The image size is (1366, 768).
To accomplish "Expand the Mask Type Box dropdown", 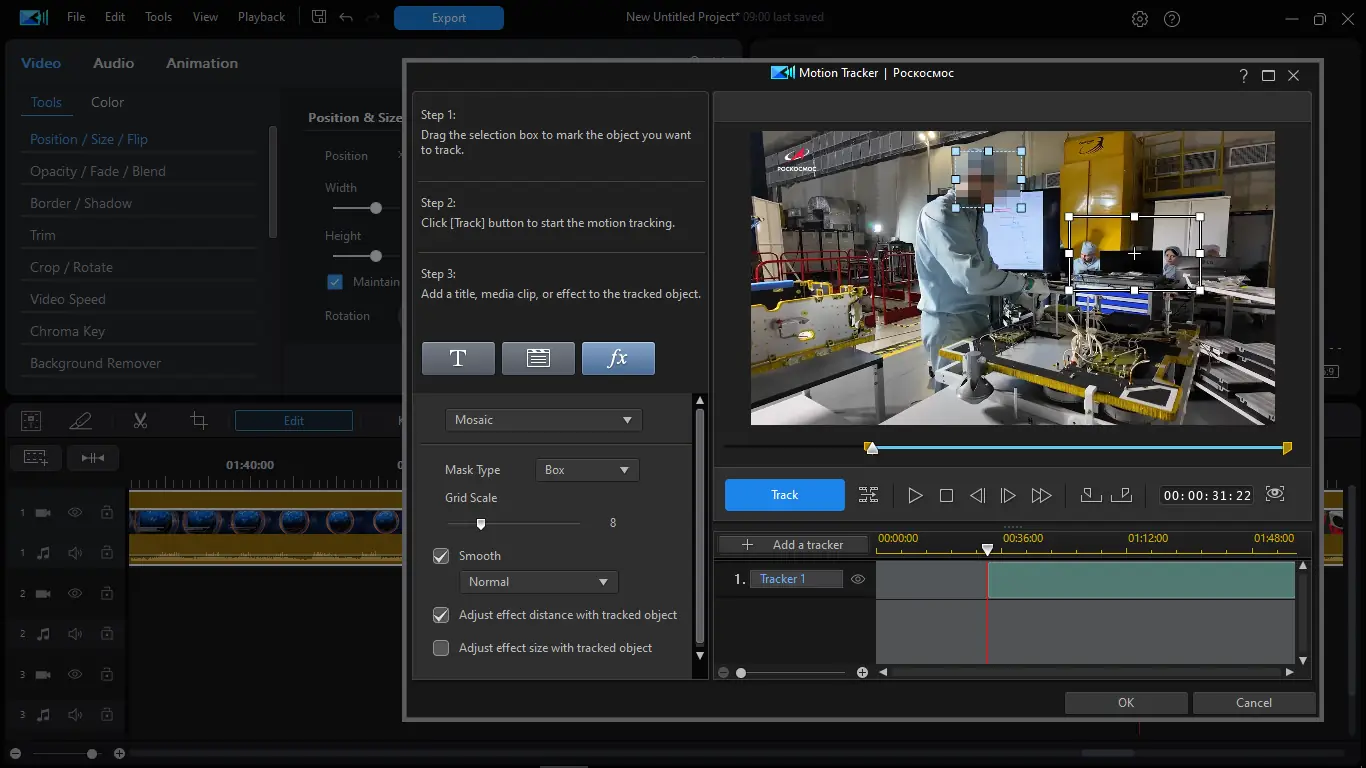I will click(x=587, y=470).
